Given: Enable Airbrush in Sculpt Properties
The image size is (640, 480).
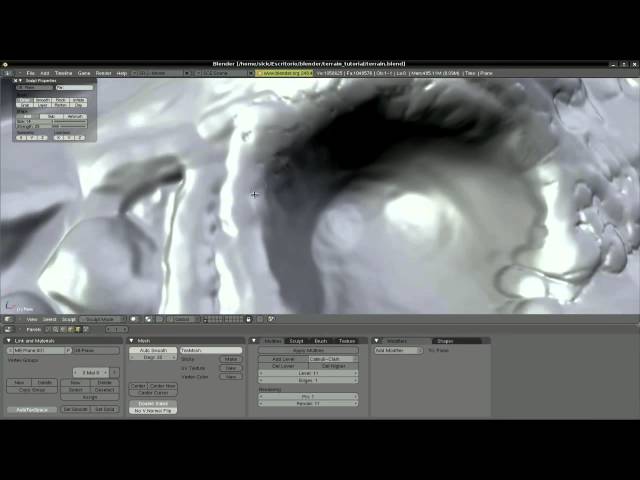Looking at the screenshot, I should [x=75, y=116].
